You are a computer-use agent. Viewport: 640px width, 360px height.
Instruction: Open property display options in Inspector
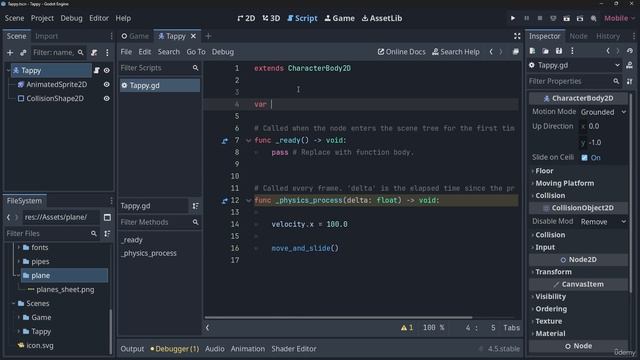[629, 81]
